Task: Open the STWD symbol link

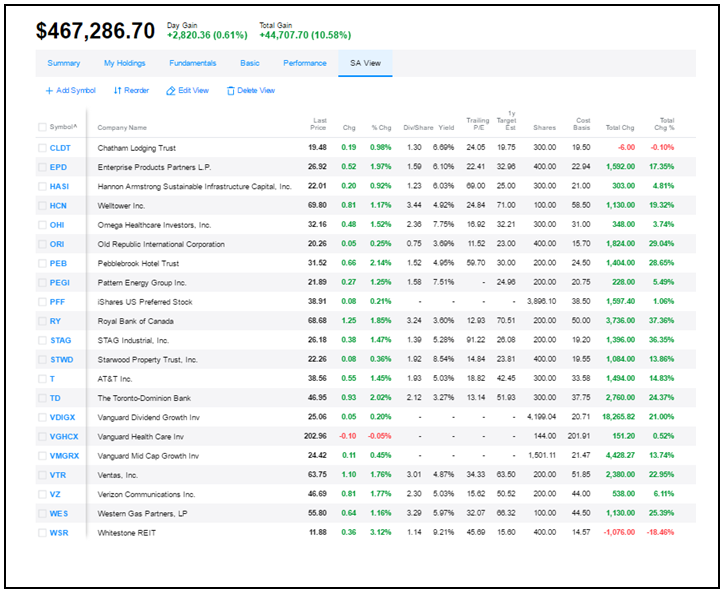Action: pos(62,360)
